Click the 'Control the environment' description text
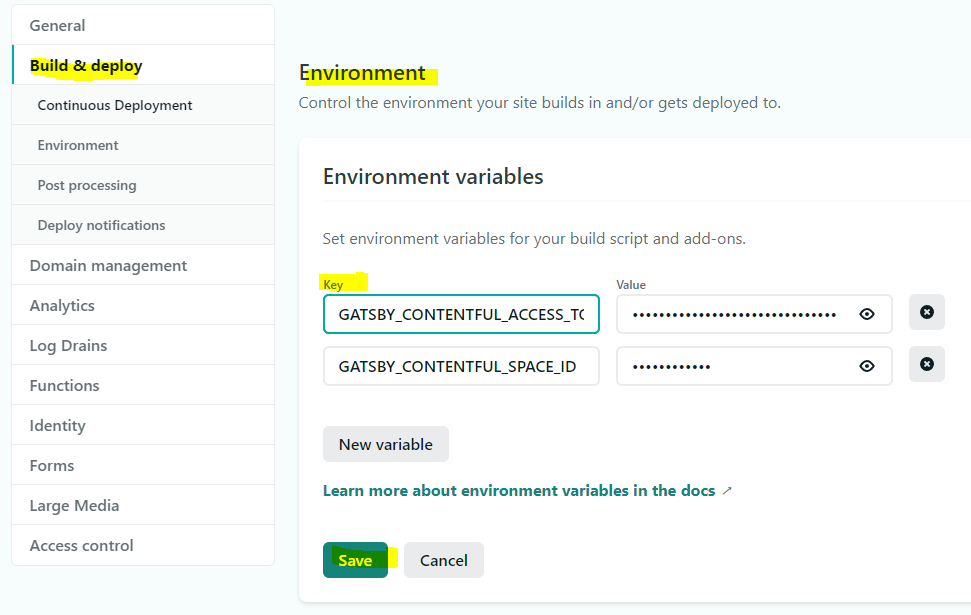The width and height of the screenshot is (971, 615). [x=539, y=102]
